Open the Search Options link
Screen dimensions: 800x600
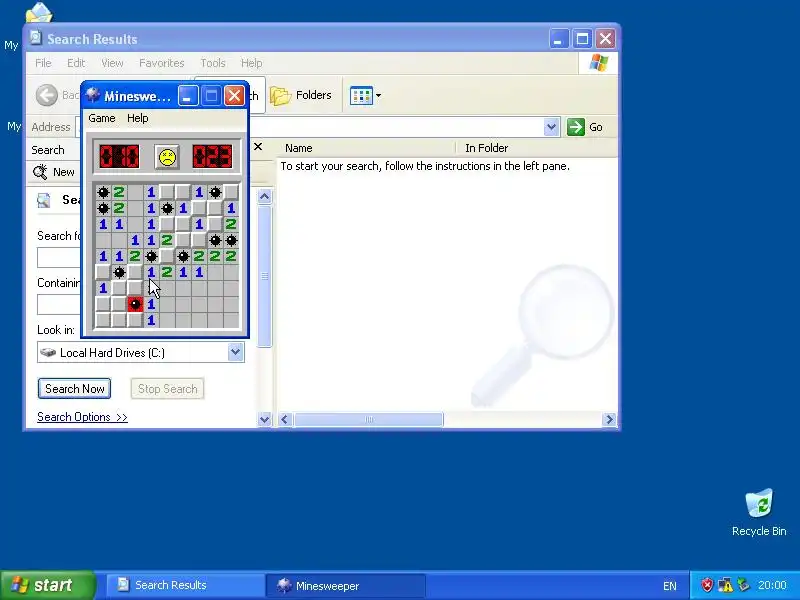pyautogui.click(x=82, y=417)
